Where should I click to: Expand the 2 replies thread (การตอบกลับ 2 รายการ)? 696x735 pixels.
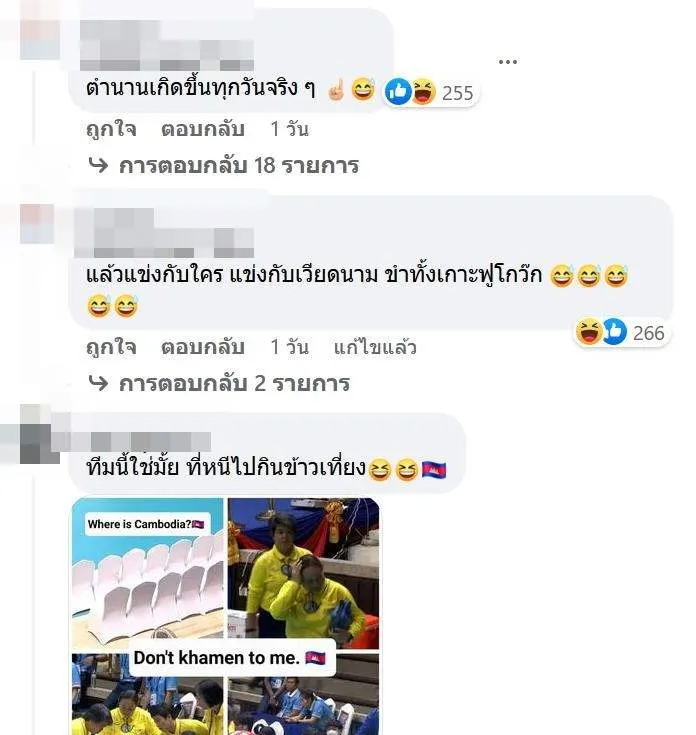coord(234,383)
